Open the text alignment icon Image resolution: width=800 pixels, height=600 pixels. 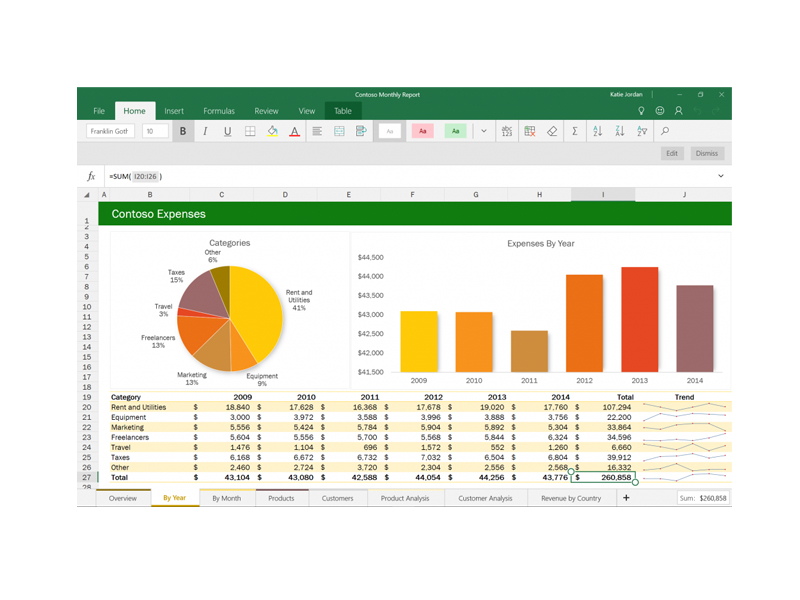317,131
